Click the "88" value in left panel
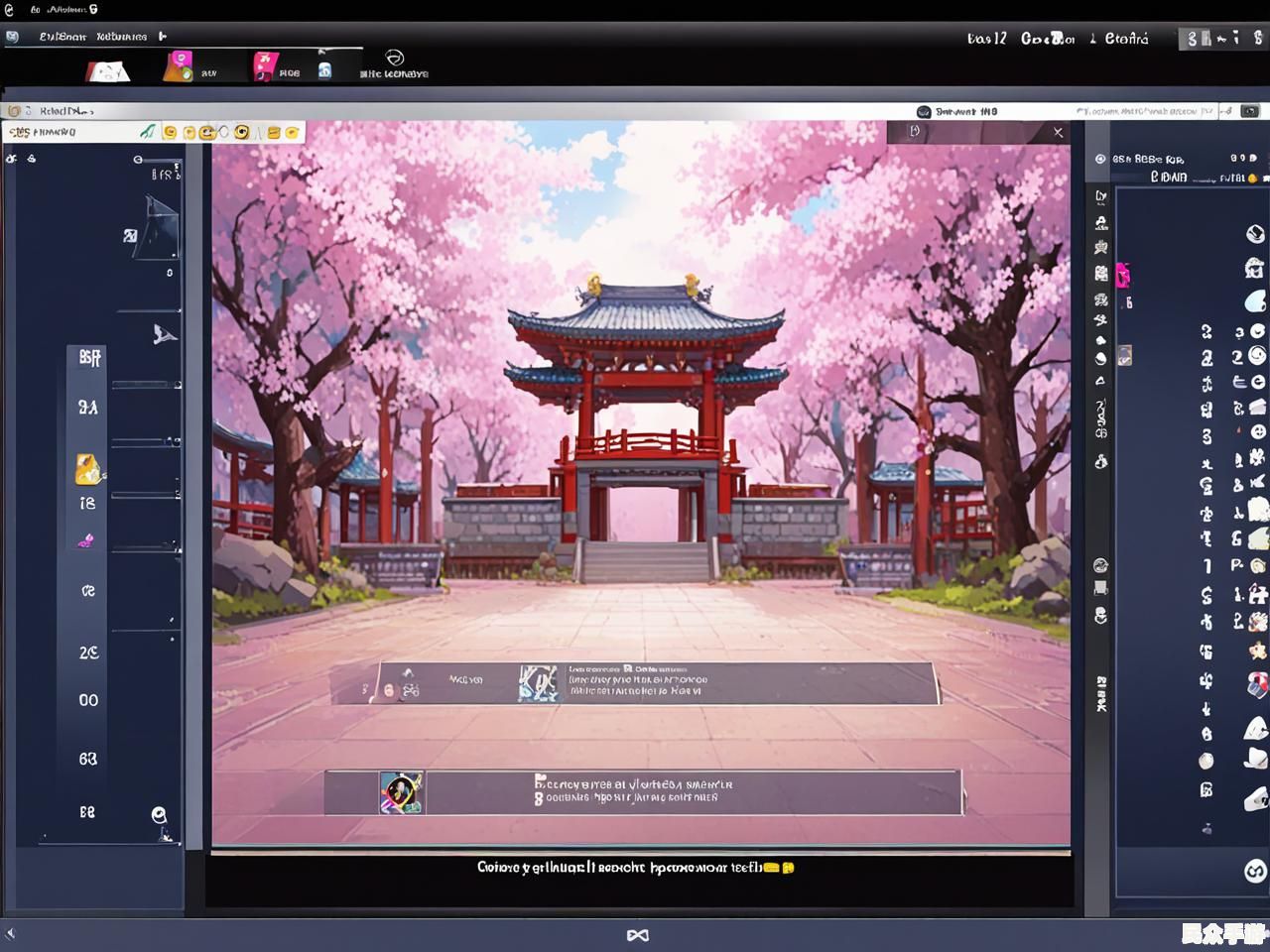 [87, 811]
